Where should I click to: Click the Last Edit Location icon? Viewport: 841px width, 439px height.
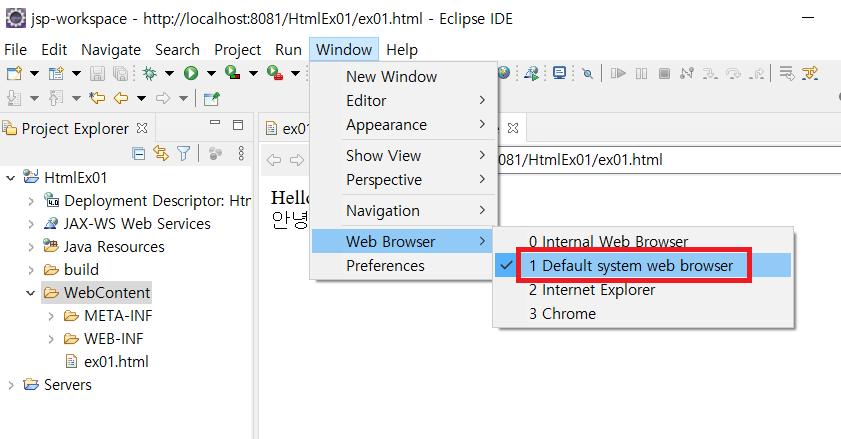coord(97,98)
